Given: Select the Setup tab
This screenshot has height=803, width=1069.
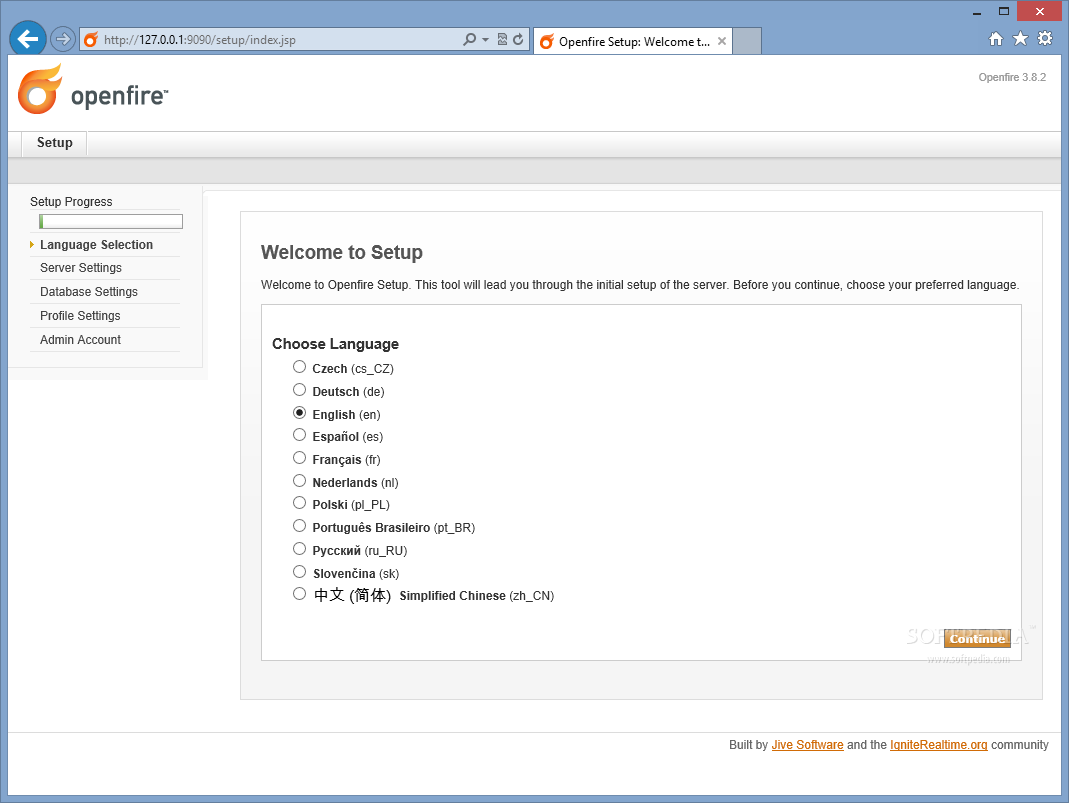Looking at the screenshot, I should click(55, 143).
